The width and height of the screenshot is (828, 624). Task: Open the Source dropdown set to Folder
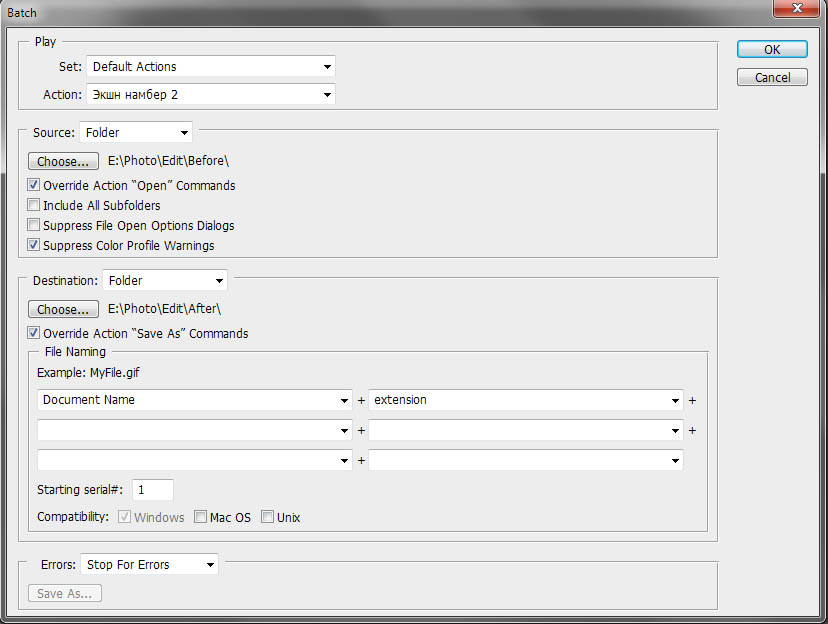(x=136, y=132)
